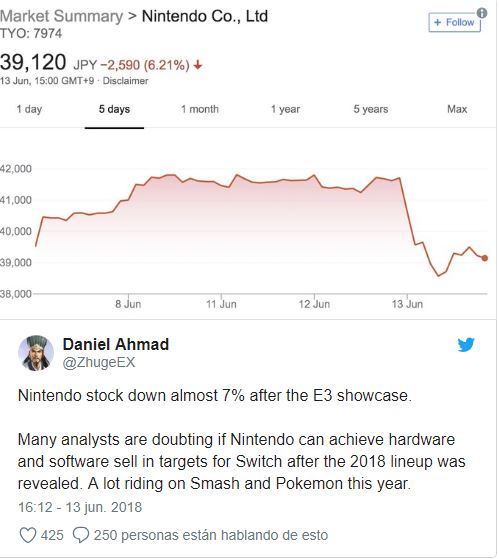499x559 pixels.
Task: Click Daniel Ahmad's profile avatar
Action: (x=36, y=353)
